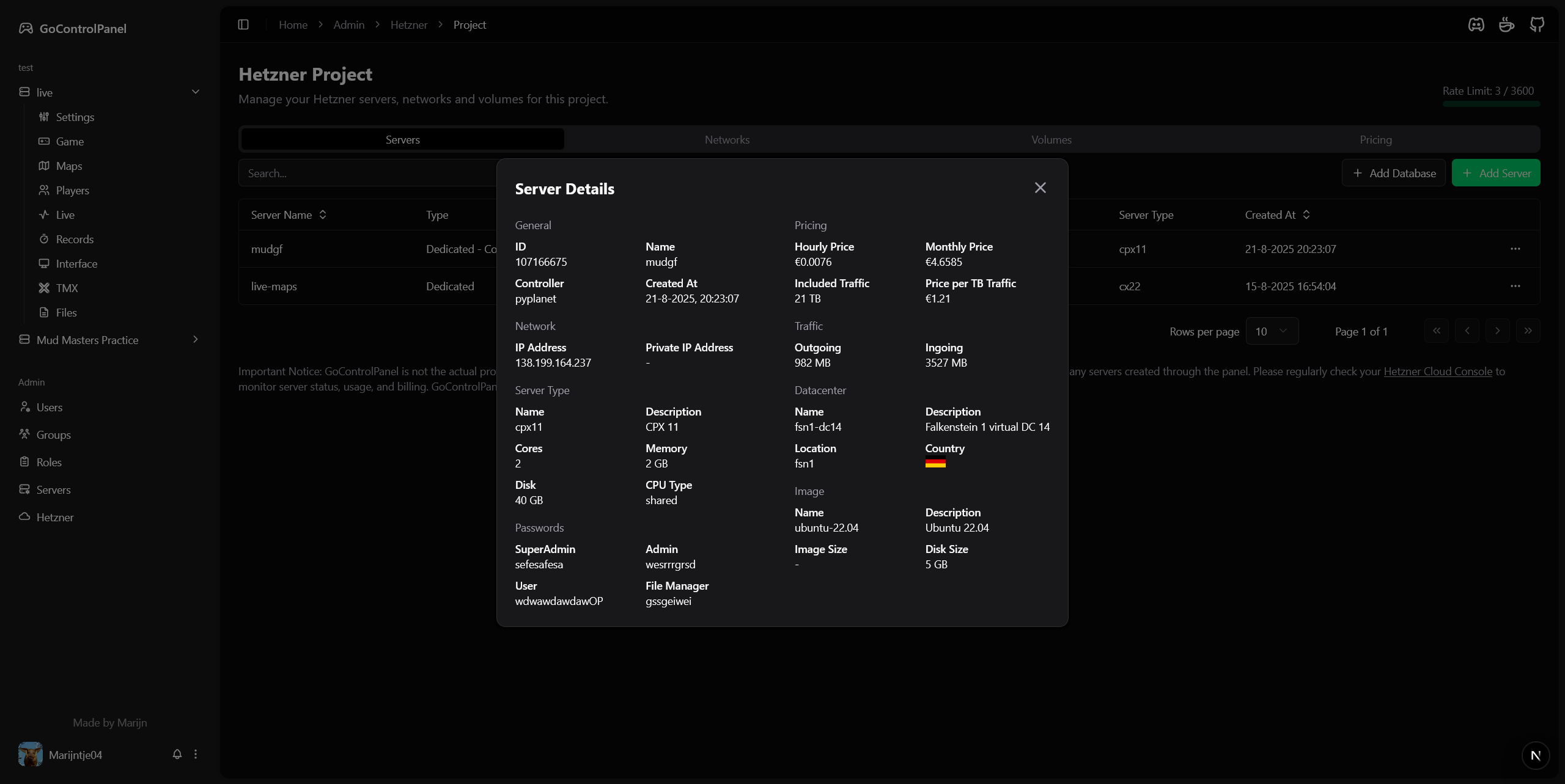Switch to the Networks tab
1565x784 pixels.
point(727,139)
